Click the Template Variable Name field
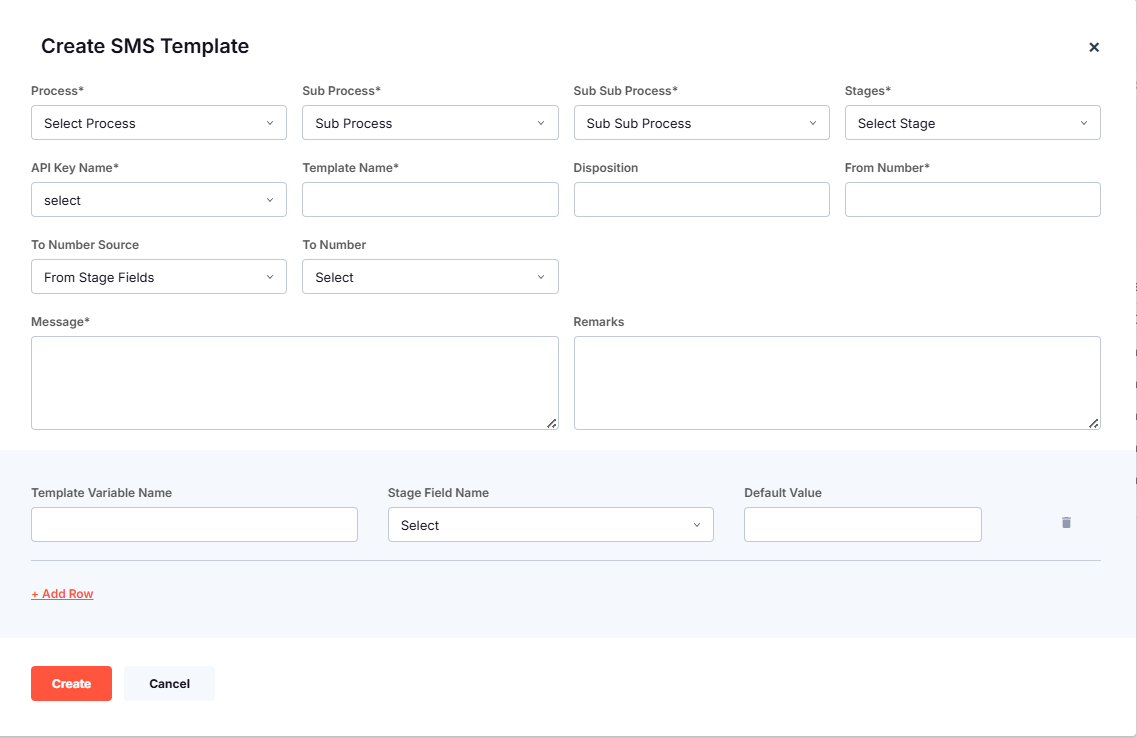1137x738 pixels. point(194,524)
